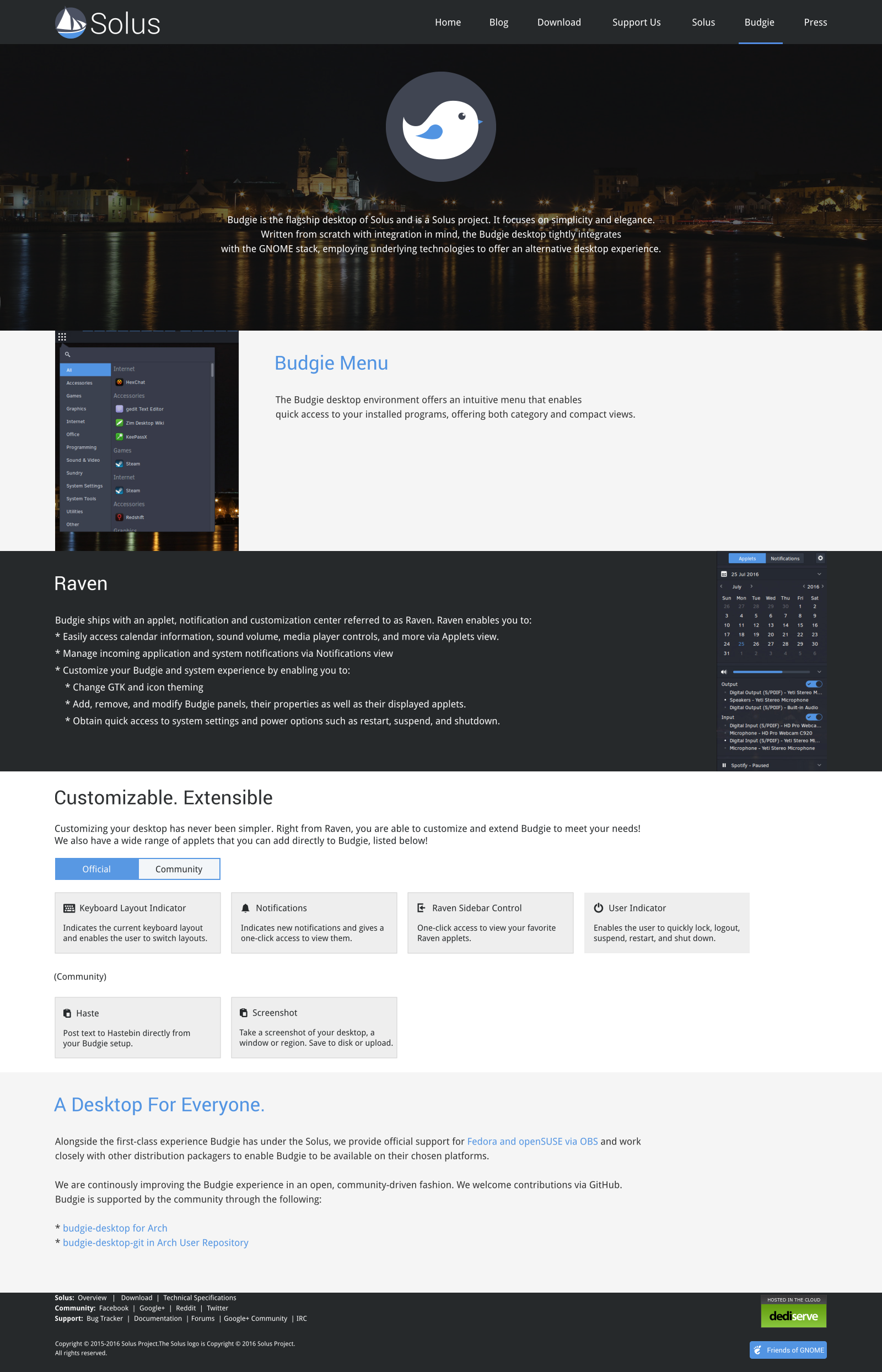This screenshot has width=882, height=1372.
Task: Click the calendar icon beside 25 Jul 2016
Action: coord(724,574)
